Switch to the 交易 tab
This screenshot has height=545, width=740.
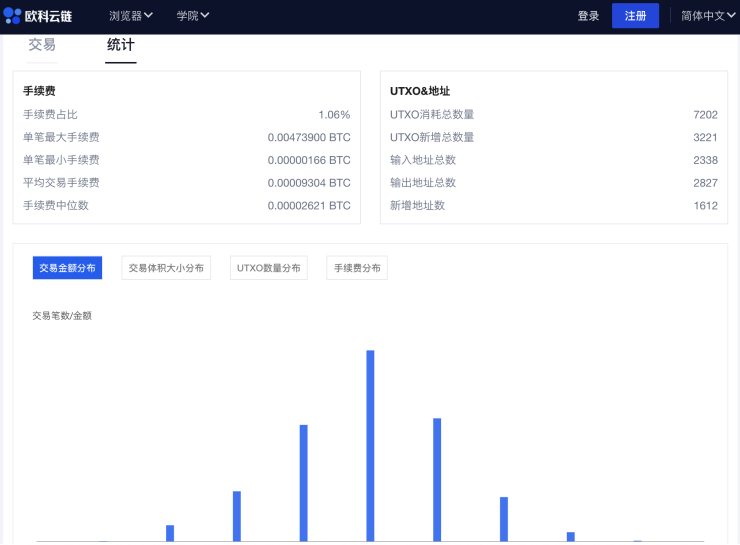point(42,45)
